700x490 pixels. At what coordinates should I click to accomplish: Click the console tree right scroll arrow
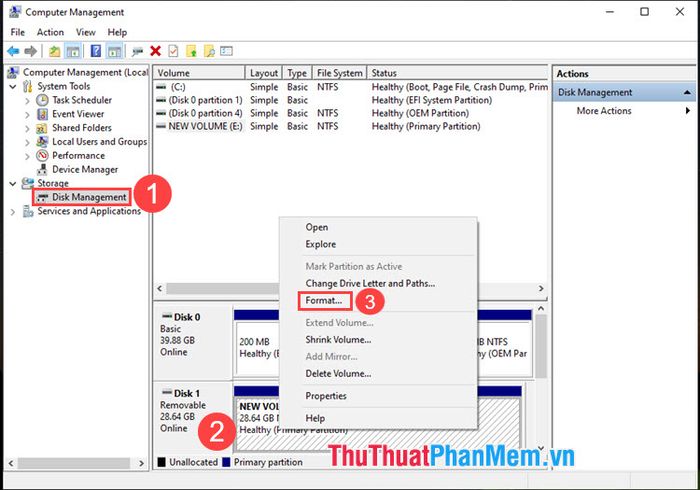pos(142,463)
